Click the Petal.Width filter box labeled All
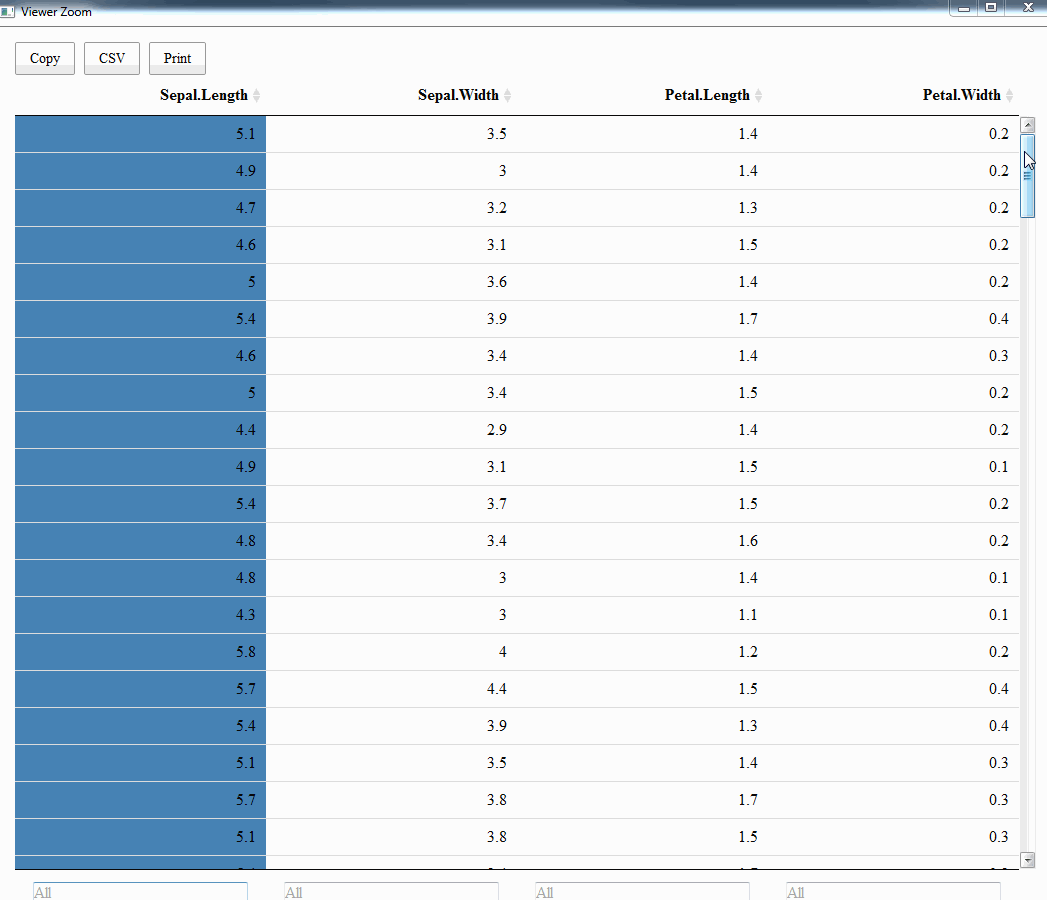The width and height of the screenshot is (1047, 900). 893,890
